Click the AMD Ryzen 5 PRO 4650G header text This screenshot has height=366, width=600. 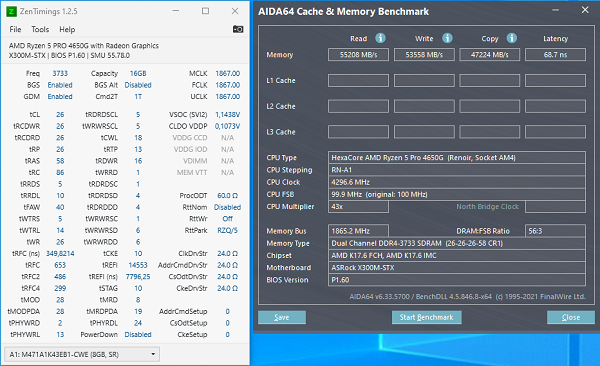click(84, 46)
